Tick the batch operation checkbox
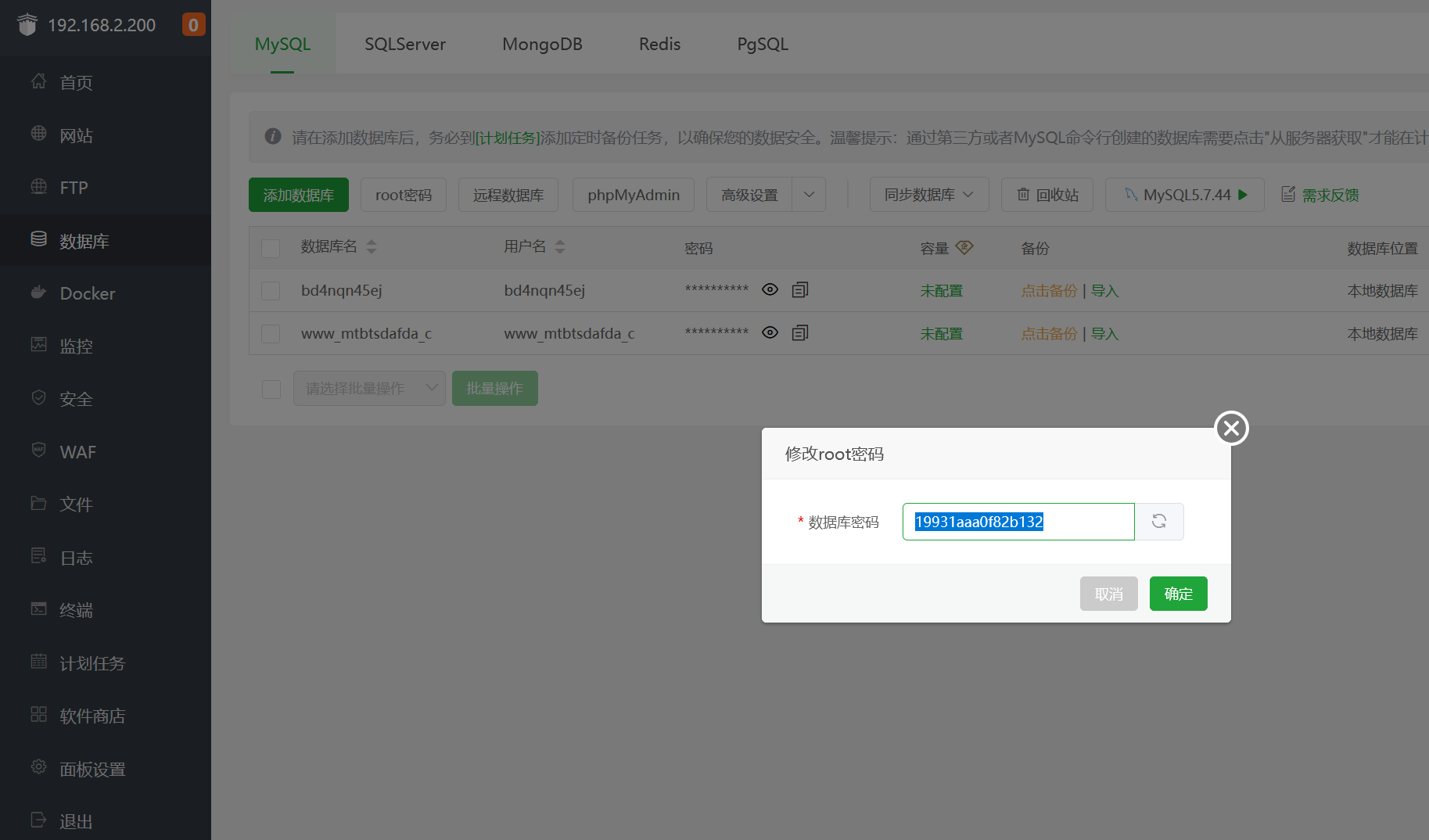 (271, 389)
